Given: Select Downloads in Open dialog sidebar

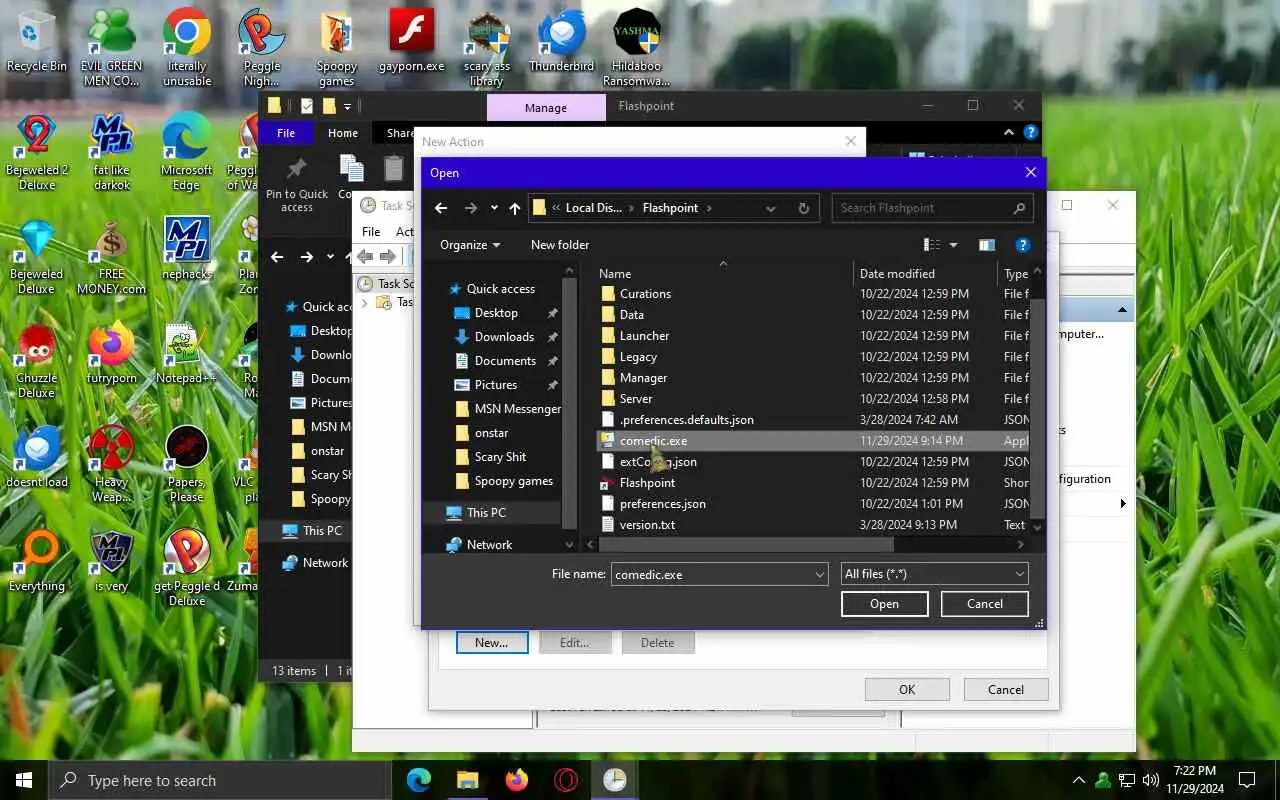Looking at the screenshot, I should 504,337.
